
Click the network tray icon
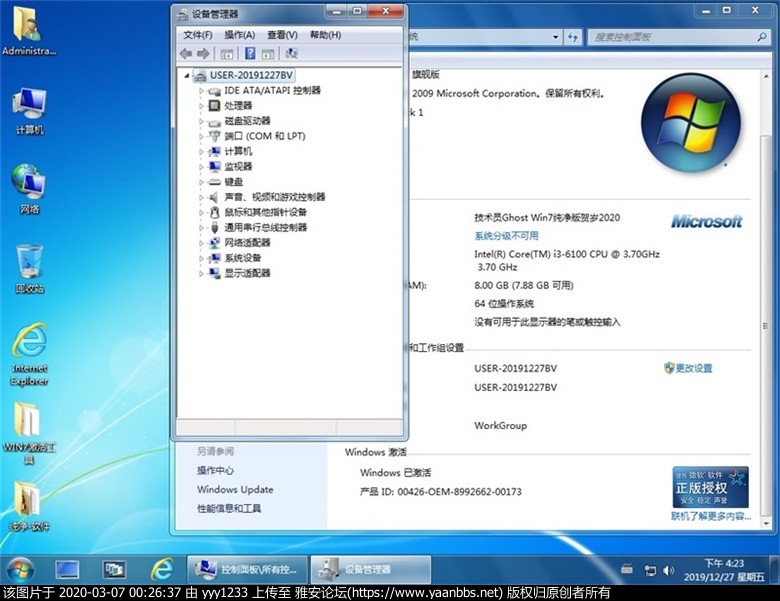coord(650,571)
